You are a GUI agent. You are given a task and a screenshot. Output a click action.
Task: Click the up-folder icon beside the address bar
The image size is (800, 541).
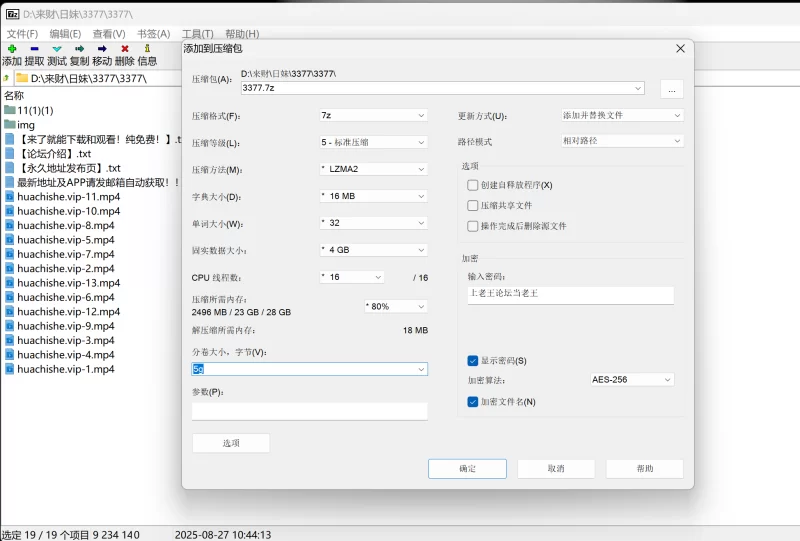[x=7, y=78]
